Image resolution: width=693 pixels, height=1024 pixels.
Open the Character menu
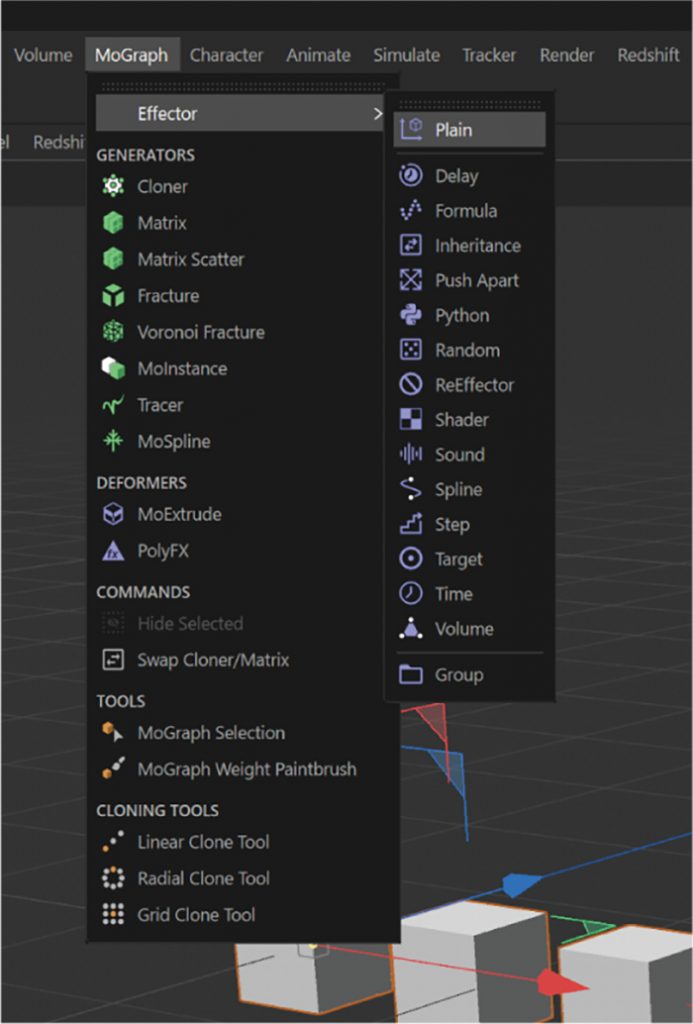coord(226,55)
